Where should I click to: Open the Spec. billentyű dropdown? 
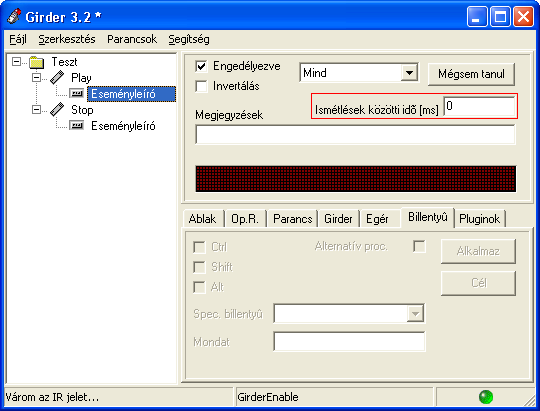(415, 314)
